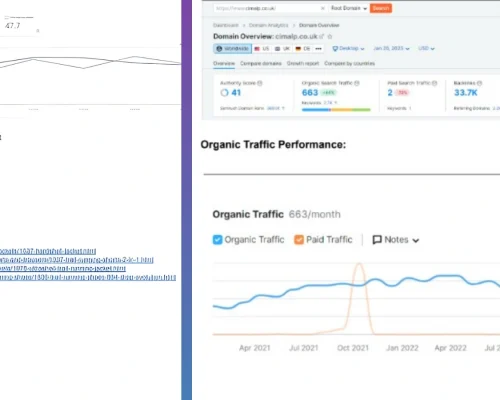Screen dimensions: 500x400
Task: Open the URL link containing 1076
Action: (63, 268)
